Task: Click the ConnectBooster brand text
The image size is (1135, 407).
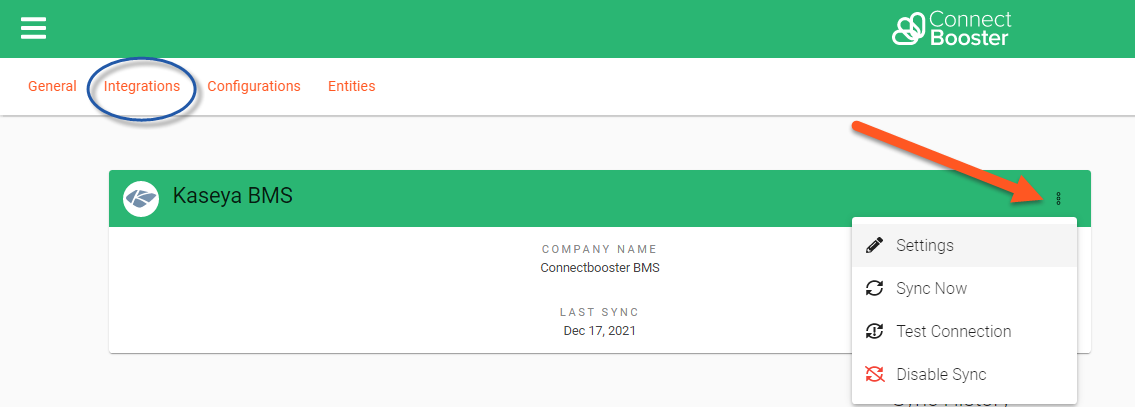Action: tap(969, 29)
